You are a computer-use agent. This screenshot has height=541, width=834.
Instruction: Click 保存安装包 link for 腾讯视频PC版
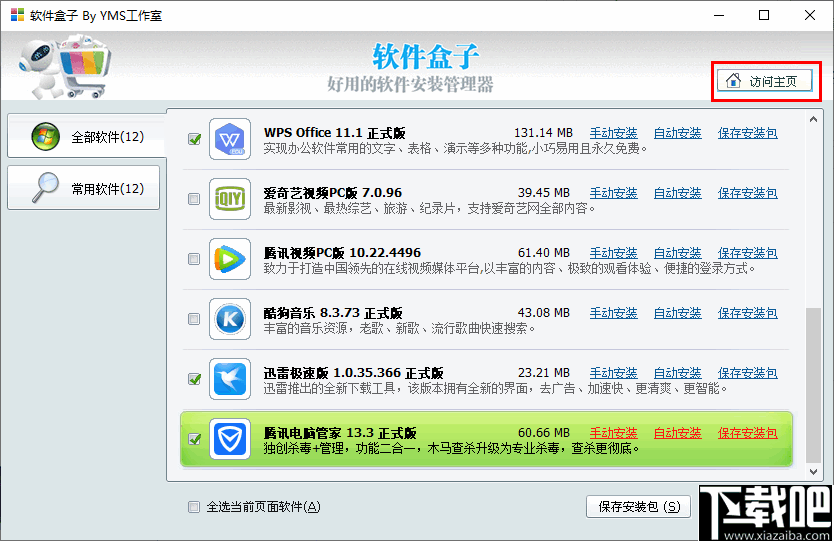click(x=747, y=253)
